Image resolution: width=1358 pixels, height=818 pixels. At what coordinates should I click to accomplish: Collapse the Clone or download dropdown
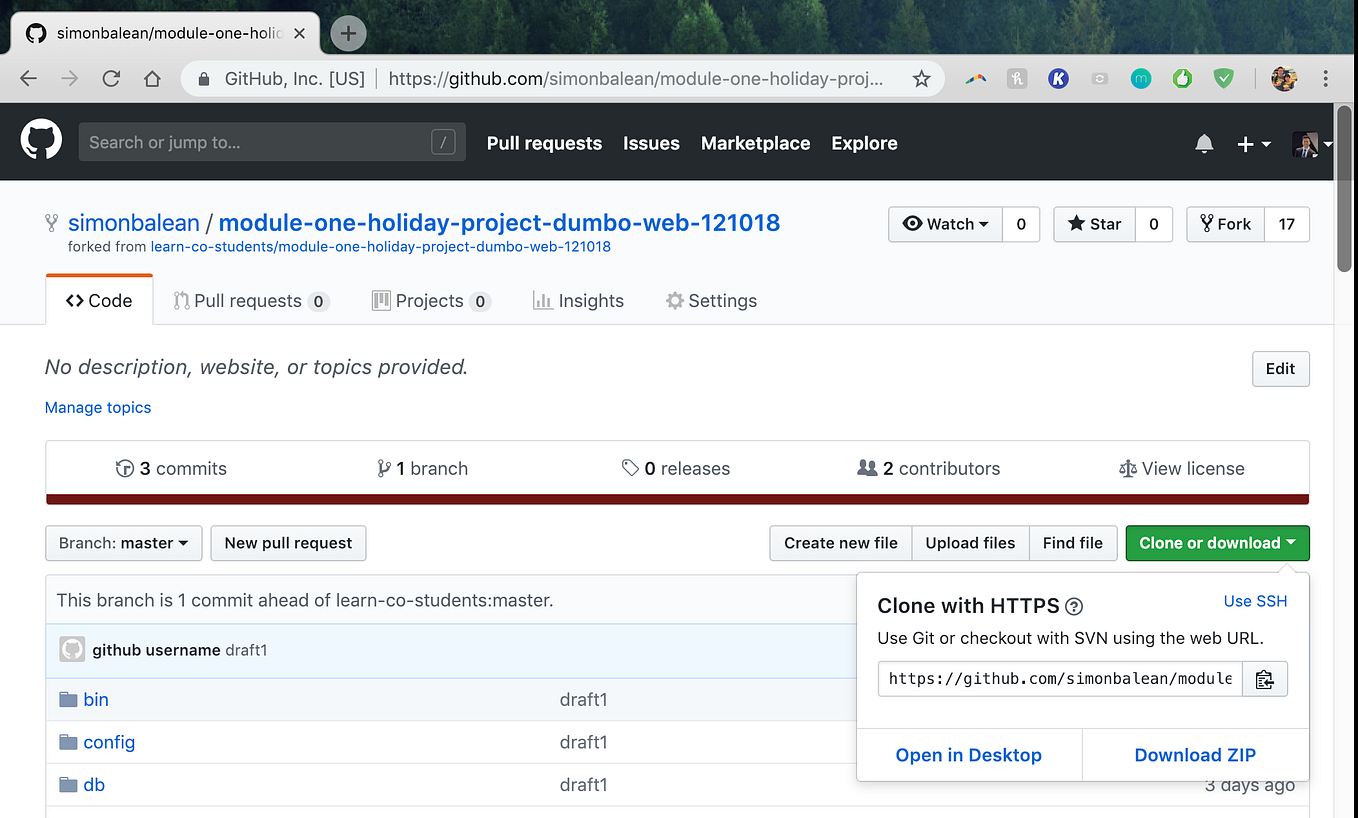click(x=1217, y=543)
